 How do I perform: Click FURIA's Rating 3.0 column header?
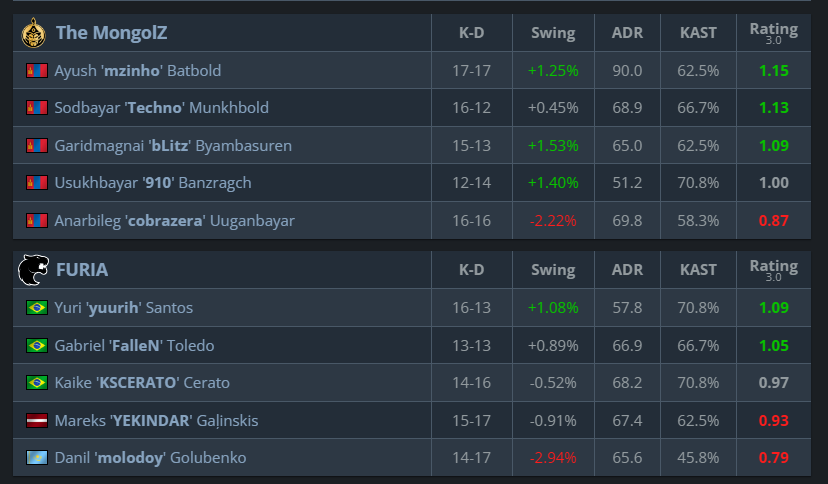tap(773, 270)
